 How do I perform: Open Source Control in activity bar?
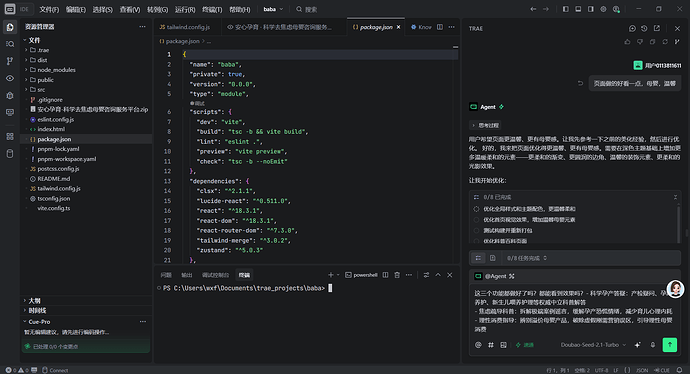click(10, 61)
